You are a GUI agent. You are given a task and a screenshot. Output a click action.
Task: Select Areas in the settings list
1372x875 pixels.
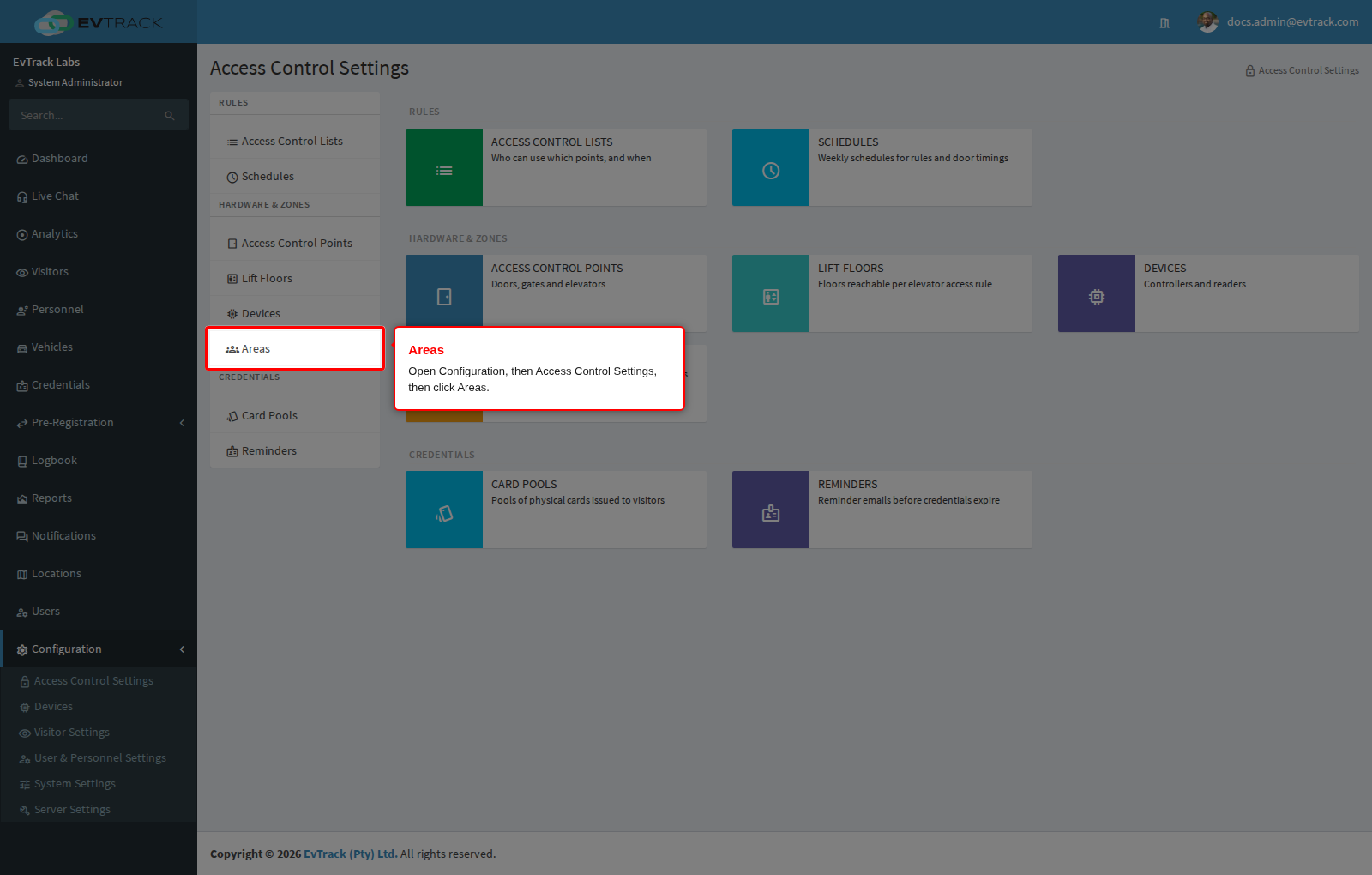click(x=295, y=349)
